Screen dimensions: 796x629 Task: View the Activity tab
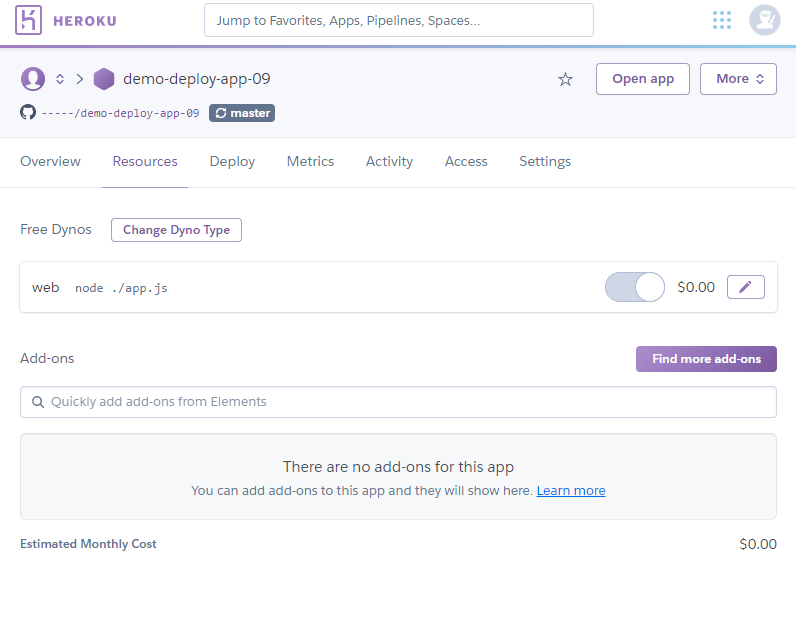(389, 161)
